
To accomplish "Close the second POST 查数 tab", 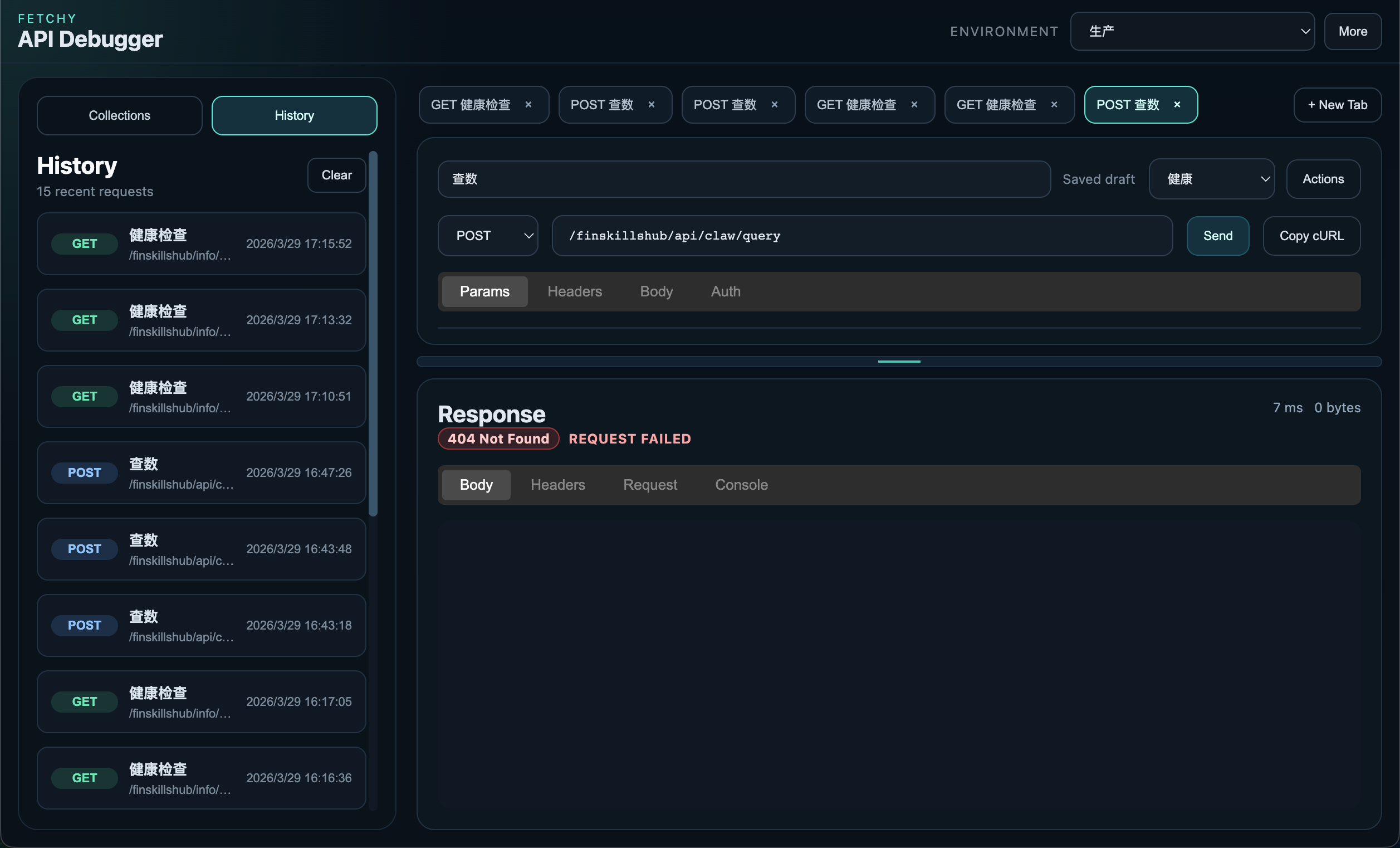I will point(774,105).
